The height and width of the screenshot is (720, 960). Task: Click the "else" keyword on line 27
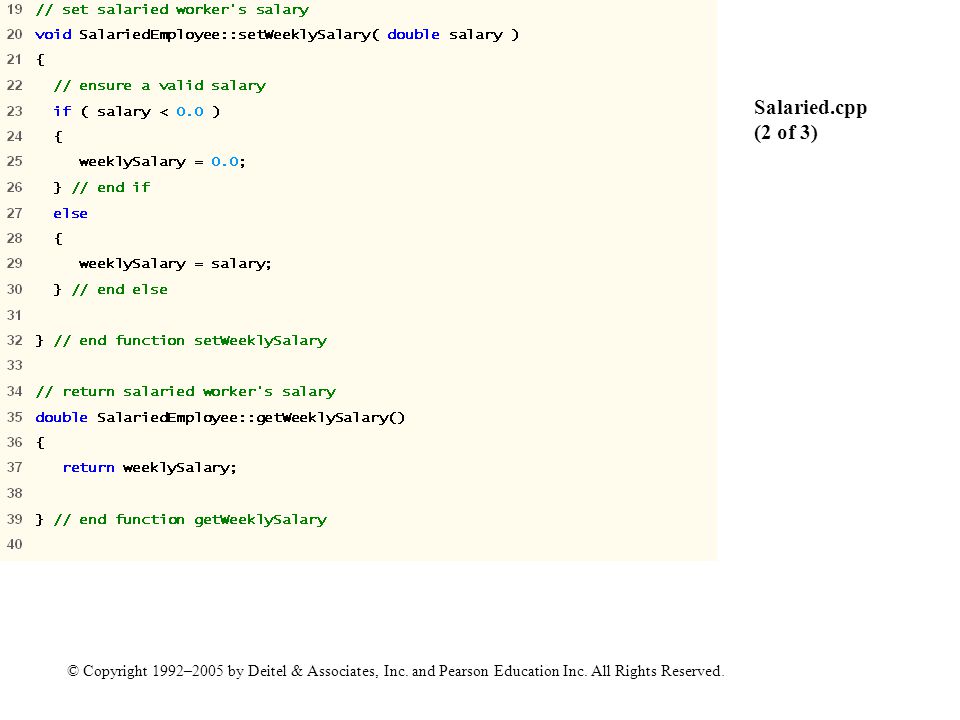coord(70,213)
